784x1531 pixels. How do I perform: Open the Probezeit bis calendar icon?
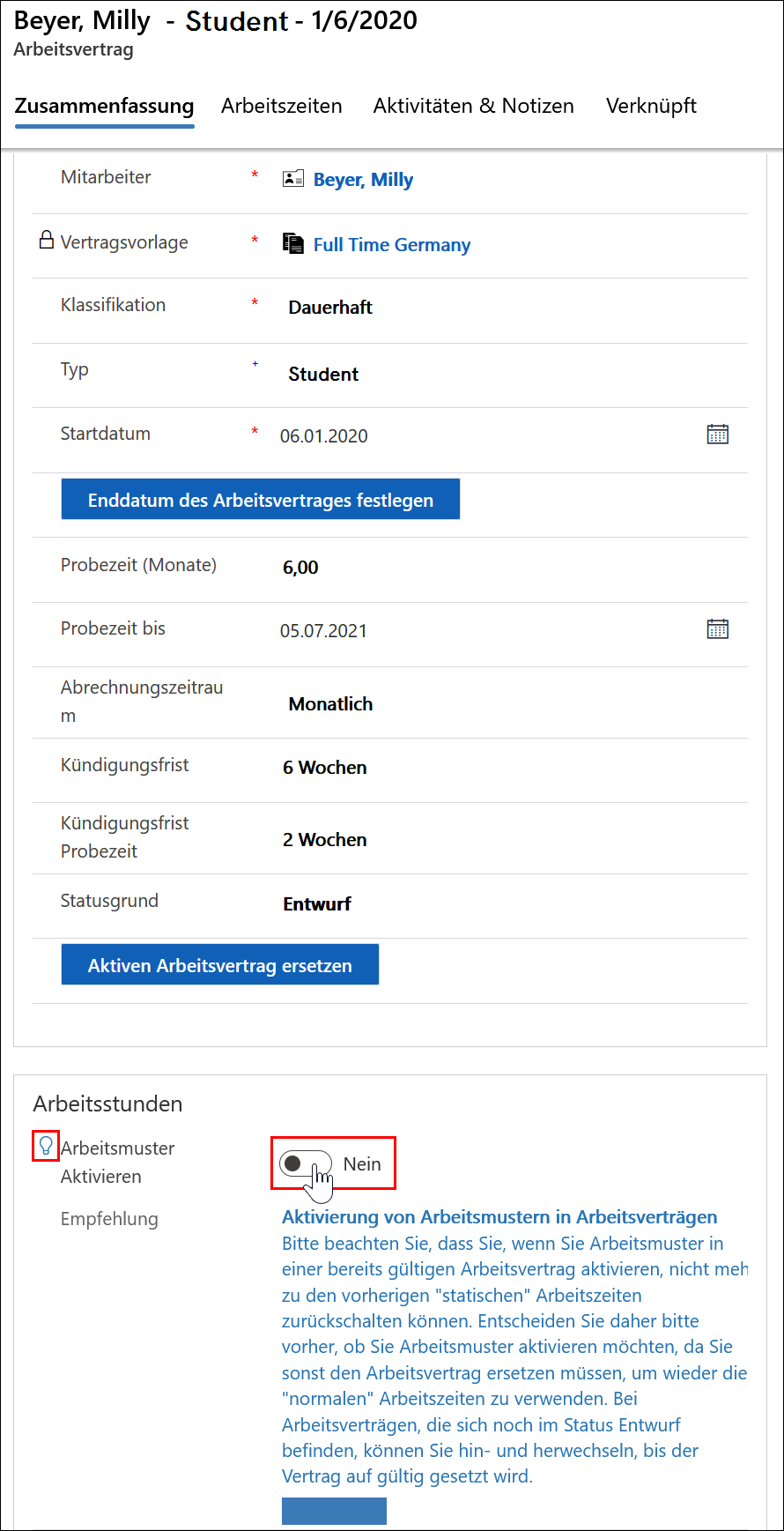[718, 628]
